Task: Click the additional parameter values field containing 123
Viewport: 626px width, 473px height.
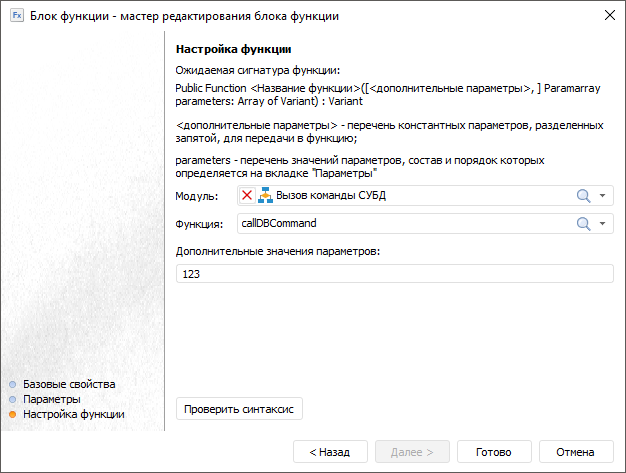Action: point(394,274)
